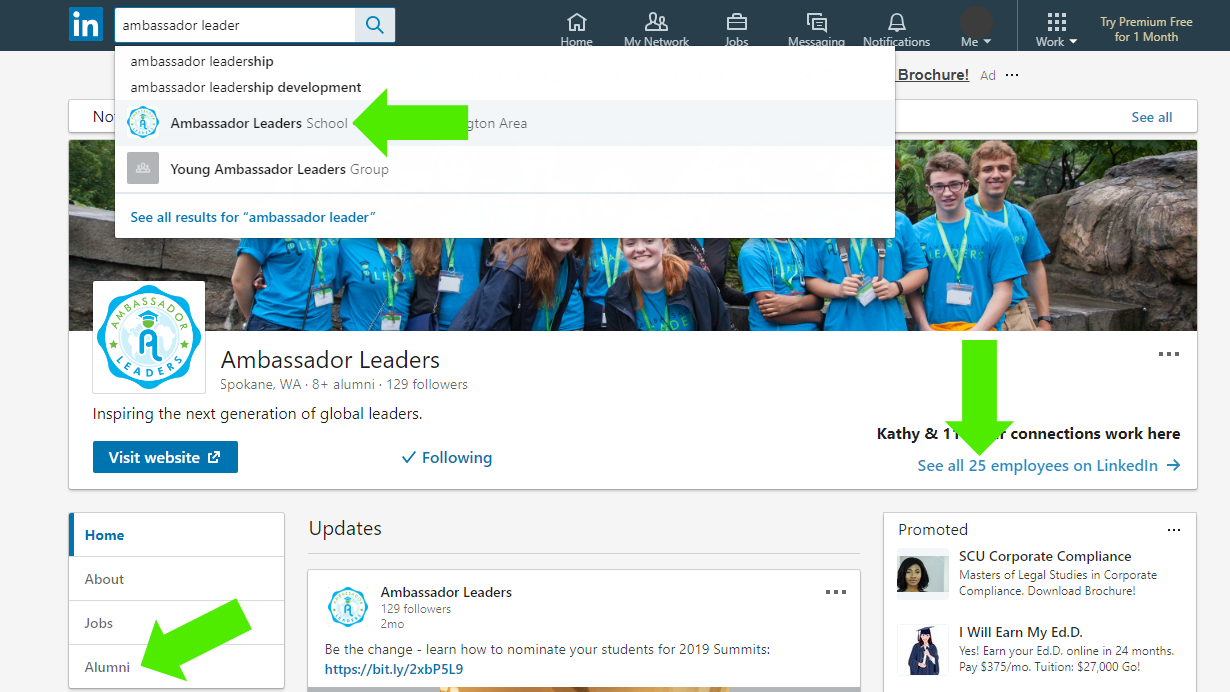Click Try Premium Free for 1 Month
The image size is (1230, 692).
[x=1146, y=29]
